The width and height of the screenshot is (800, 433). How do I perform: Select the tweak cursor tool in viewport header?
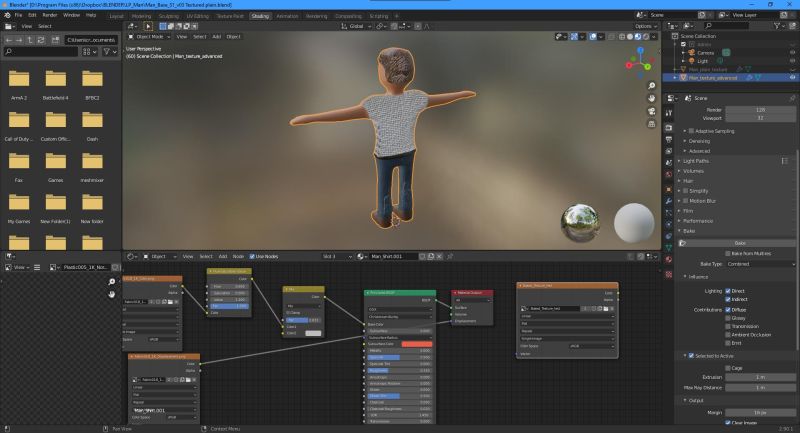click(x=148, y=26)
